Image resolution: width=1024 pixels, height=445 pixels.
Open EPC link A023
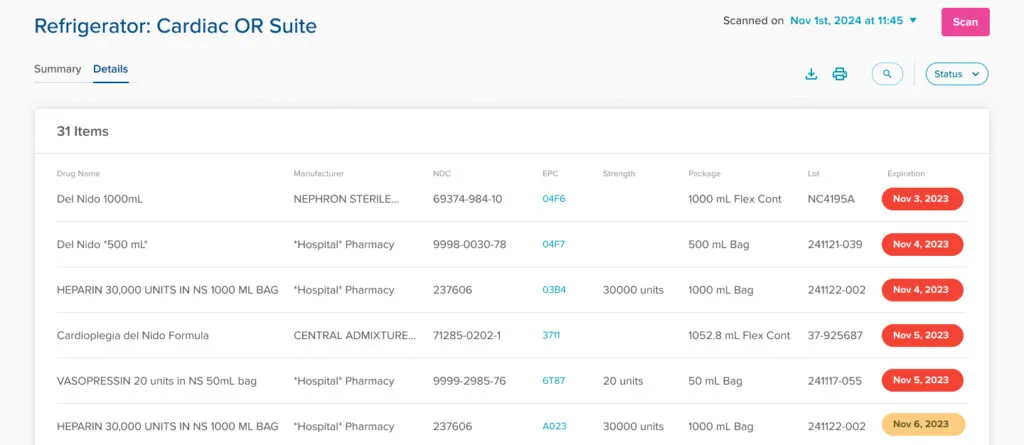(x=554, y=426)
